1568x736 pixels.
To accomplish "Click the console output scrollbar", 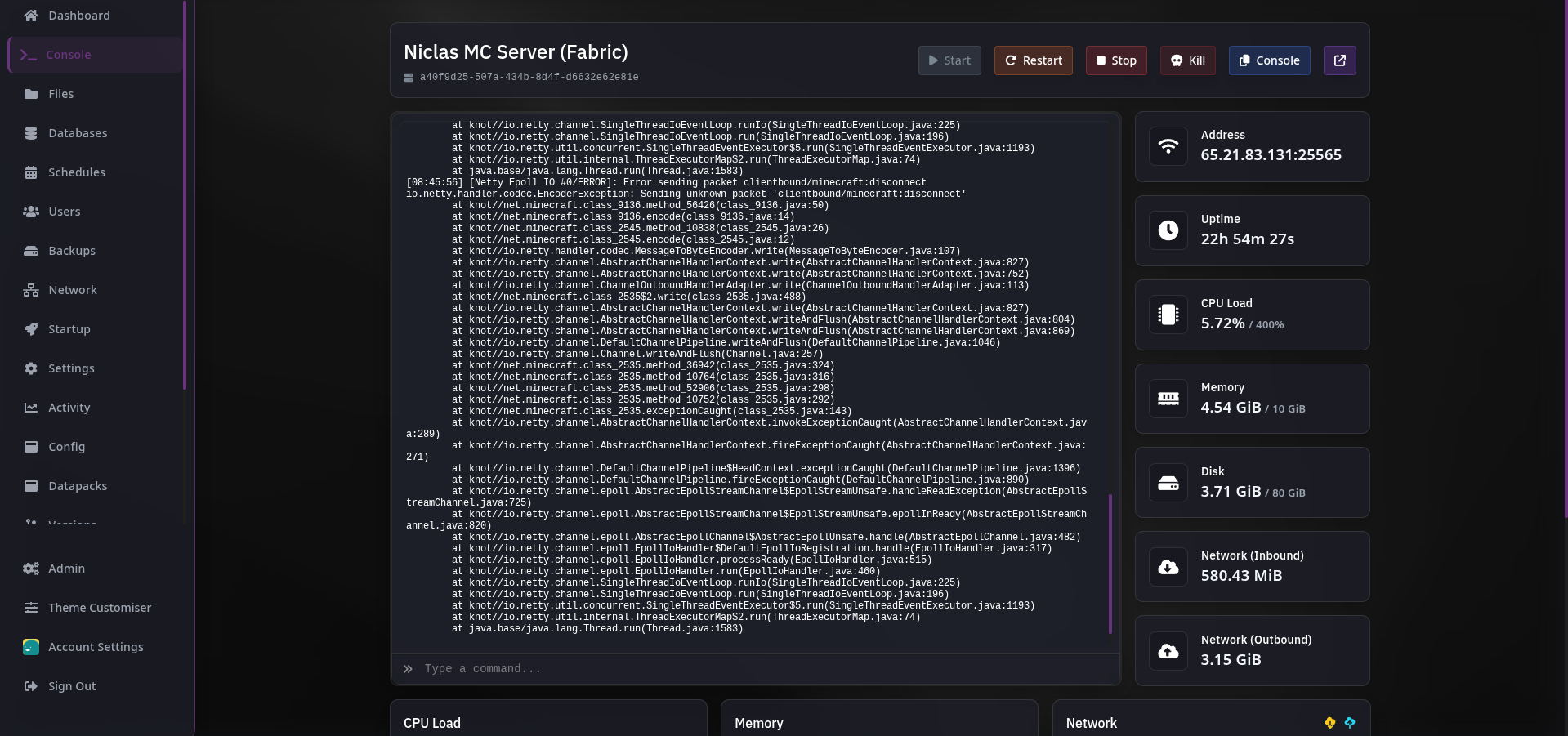I will pyautogui.click(x=1110, y=564).
